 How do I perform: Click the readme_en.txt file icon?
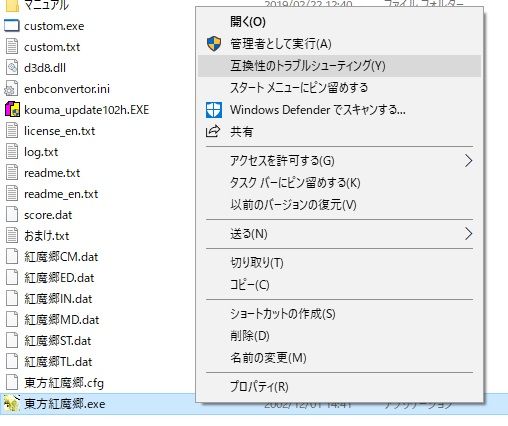[12, 194]
